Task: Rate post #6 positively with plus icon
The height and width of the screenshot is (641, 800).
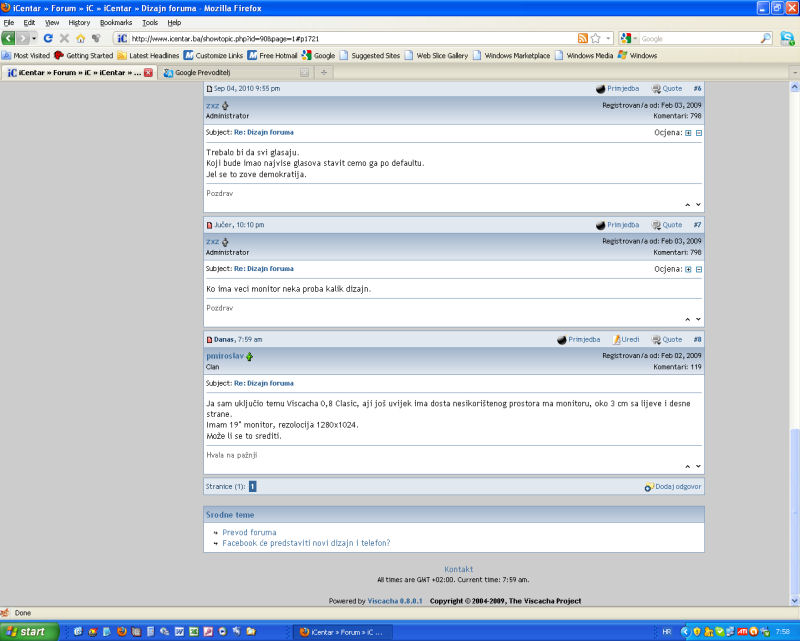Action: coord(688,133)
